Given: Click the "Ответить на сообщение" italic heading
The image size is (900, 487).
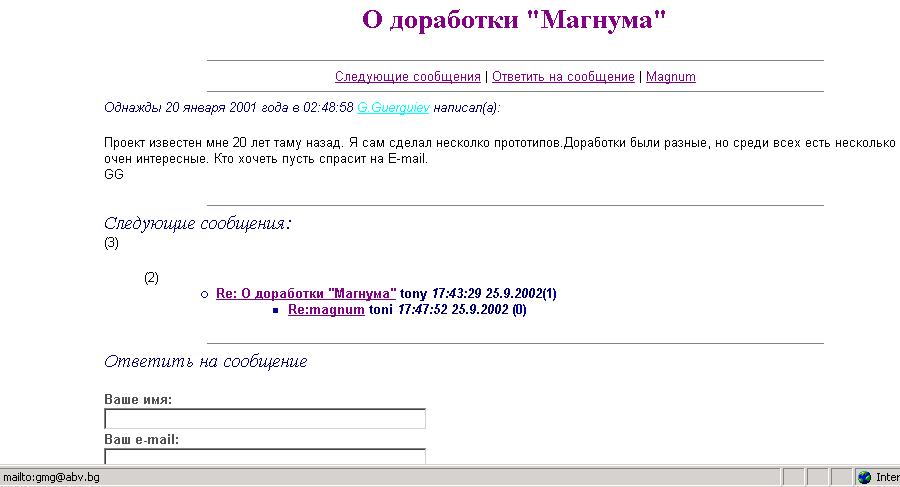Looking at the screenshot, I should pos(205,362).
